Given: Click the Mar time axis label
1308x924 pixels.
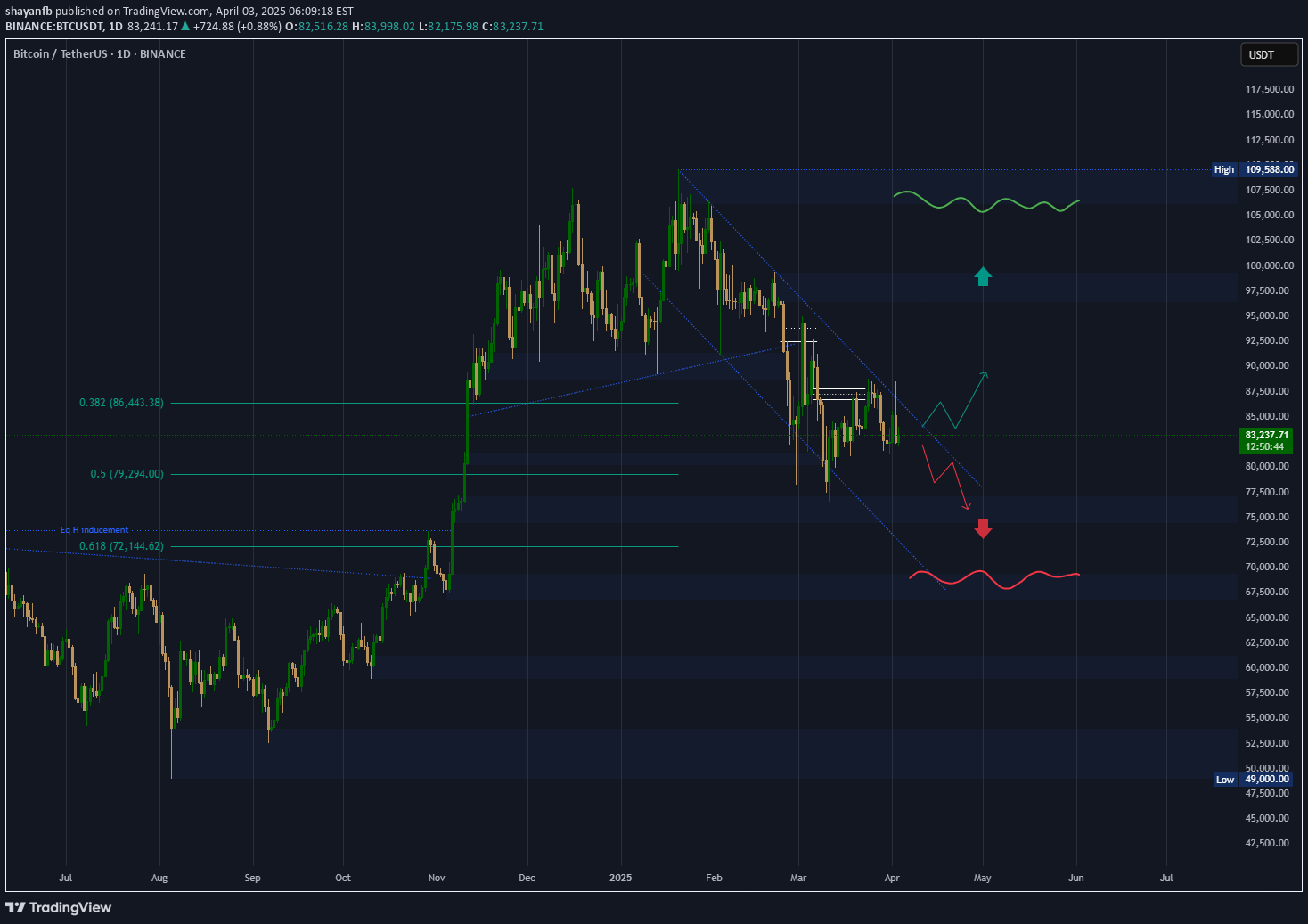Looking at the screenshot, I should (x=798, y=878).
